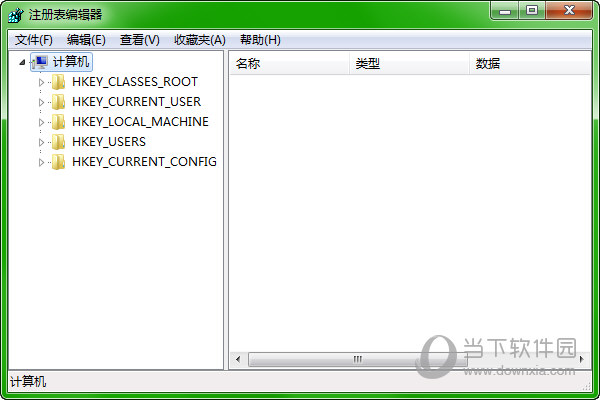
Task: Click the HKEY_CURRENT_CONFIG folder icon
Action: (59, 162)
